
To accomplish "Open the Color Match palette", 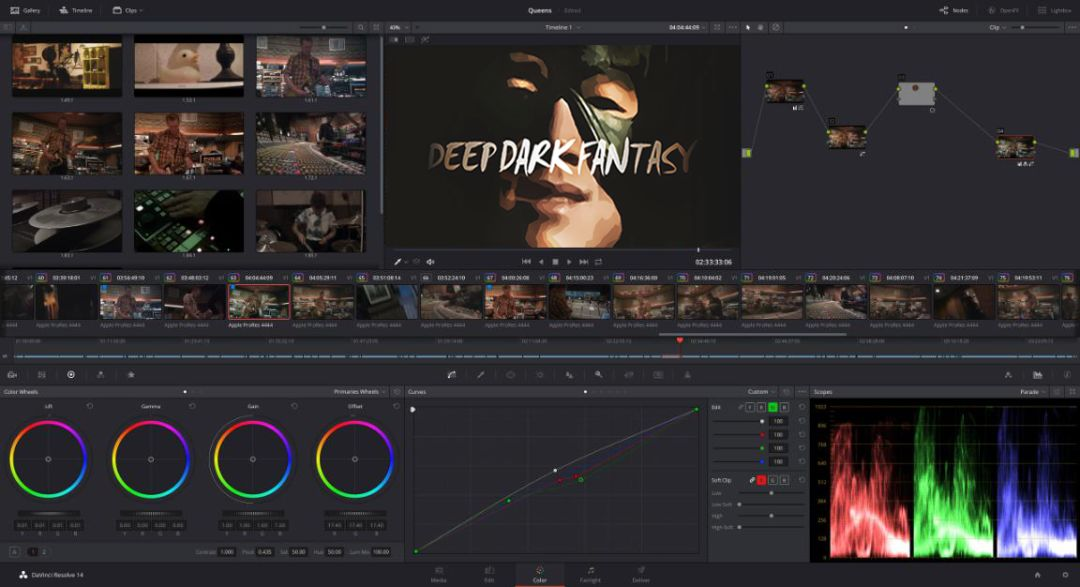I will [42, 375].
